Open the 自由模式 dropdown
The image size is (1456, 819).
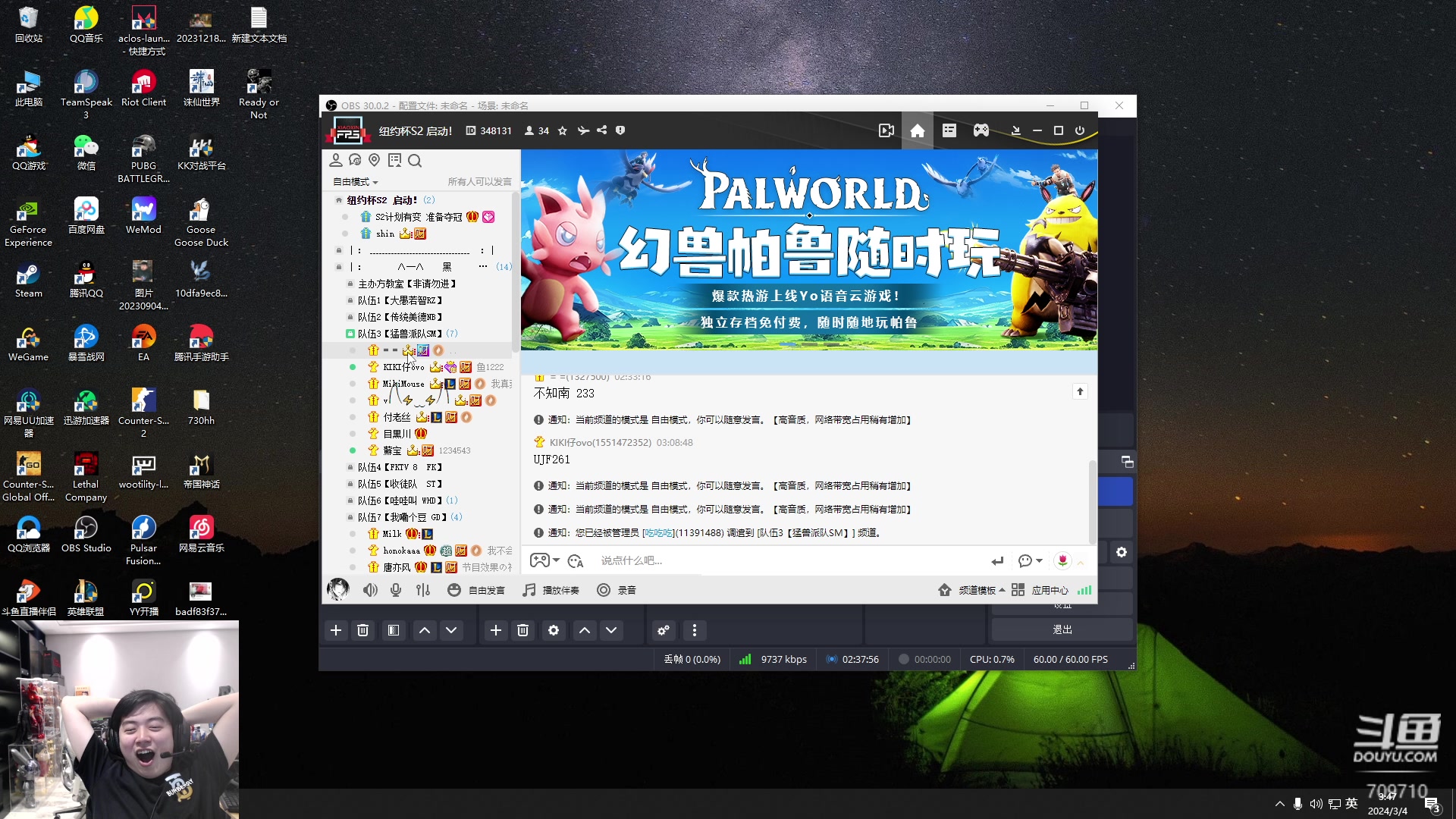(x=355, y=182)
